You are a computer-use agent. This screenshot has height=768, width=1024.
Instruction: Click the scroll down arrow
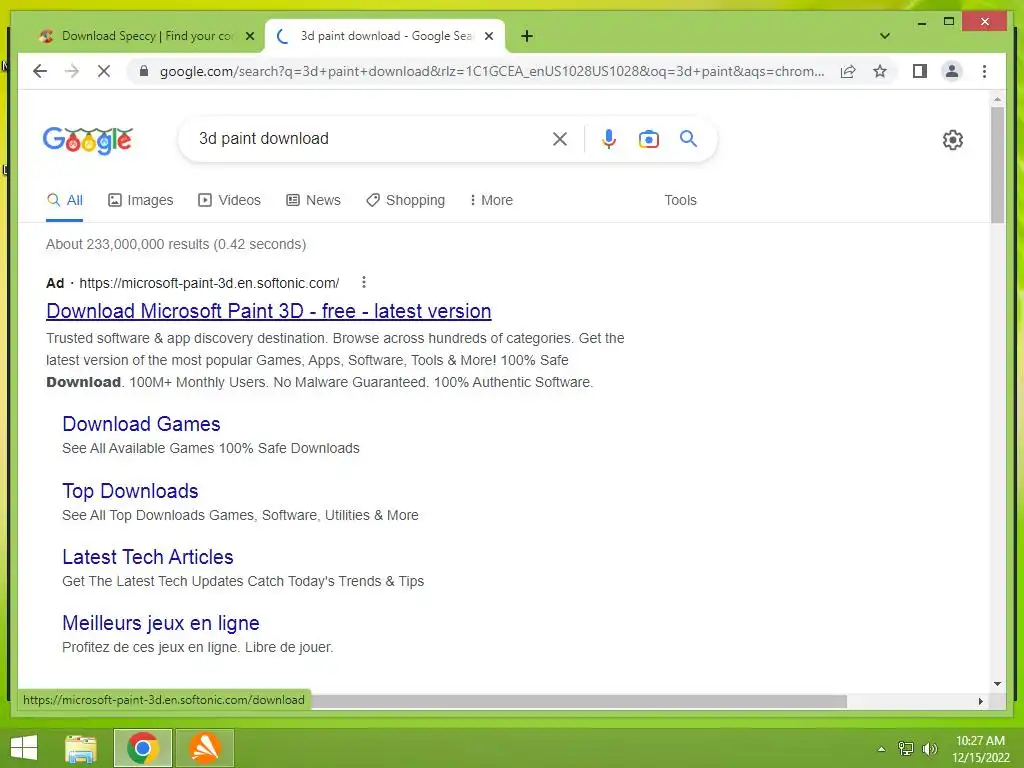pyautogui.click(x=997, y=684)
